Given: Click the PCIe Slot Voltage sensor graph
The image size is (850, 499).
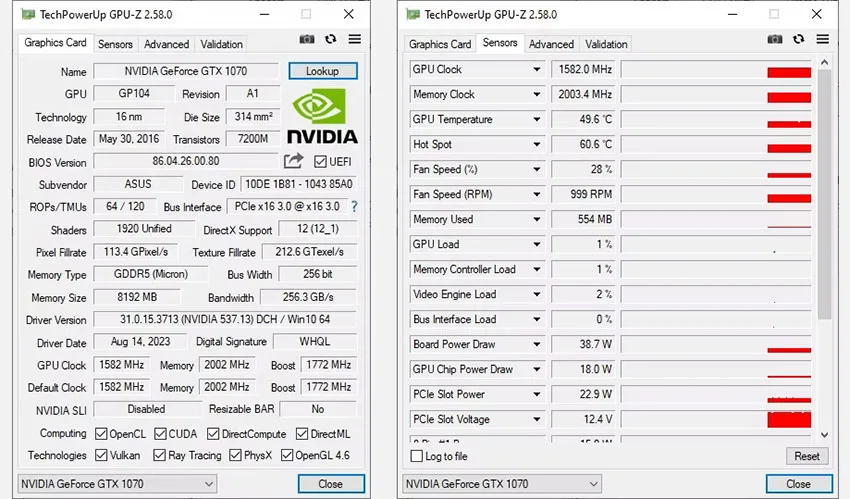Looking at the screenshot, I should [x=716, y=419].
